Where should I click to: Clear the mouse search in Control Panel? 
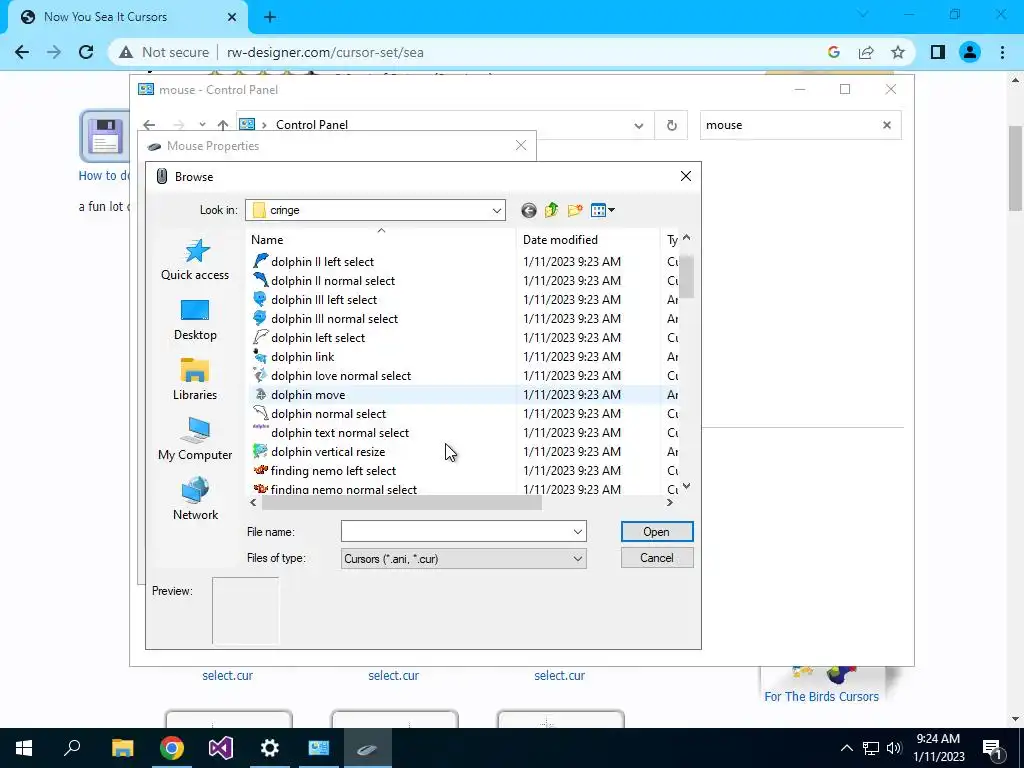point(887,125)
